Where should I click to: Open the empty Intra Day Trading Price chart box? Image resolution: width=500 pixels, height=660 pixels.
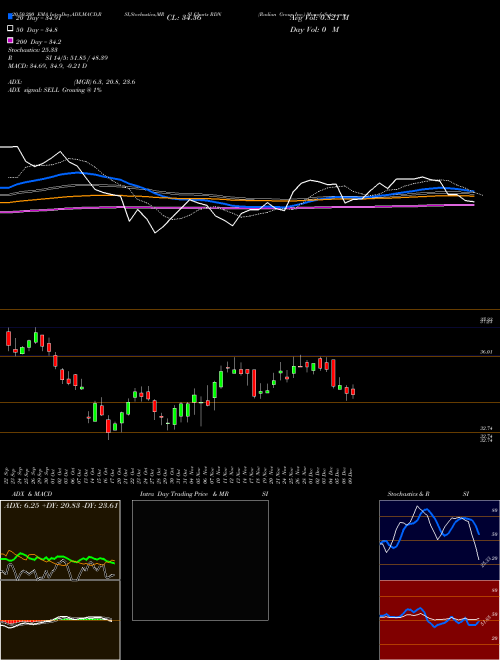[200, 560]
